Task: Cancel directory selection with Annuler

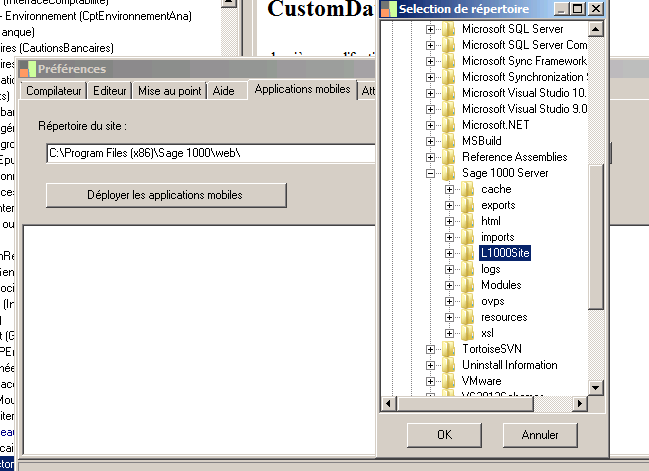Action: pyautogui.click(x=540, y=435)
